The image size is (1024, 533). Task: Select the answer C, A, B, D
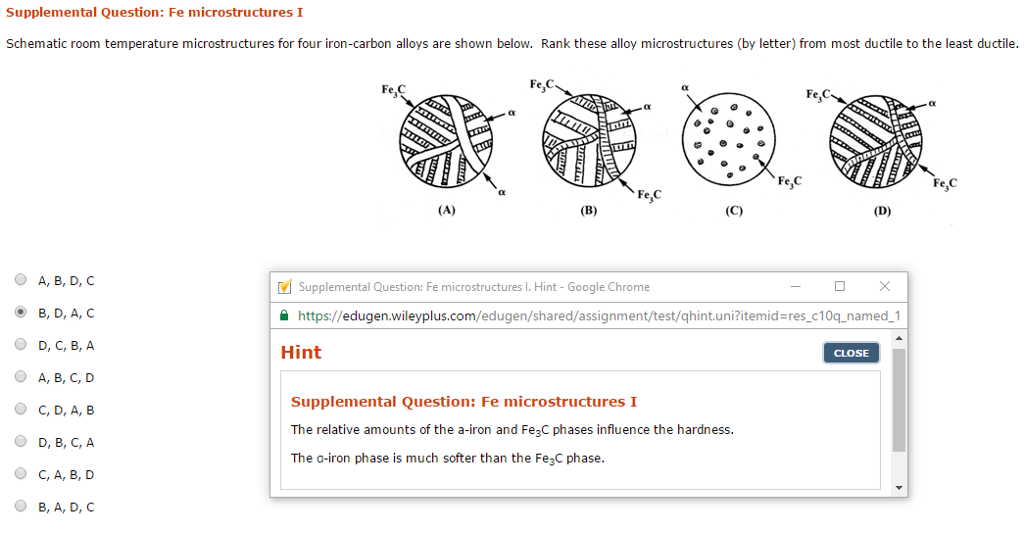[x=21, y=474]
